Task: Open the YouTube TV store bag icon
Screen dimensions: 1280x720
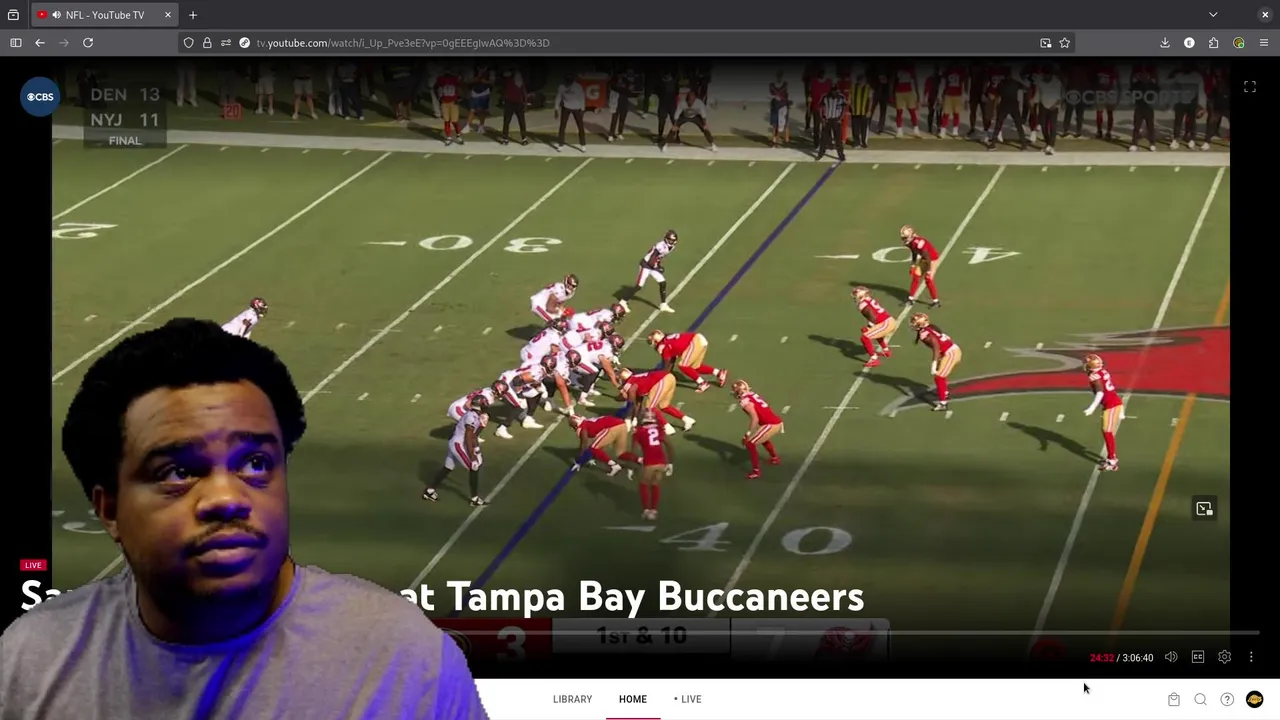Action: coord(1174,699)
